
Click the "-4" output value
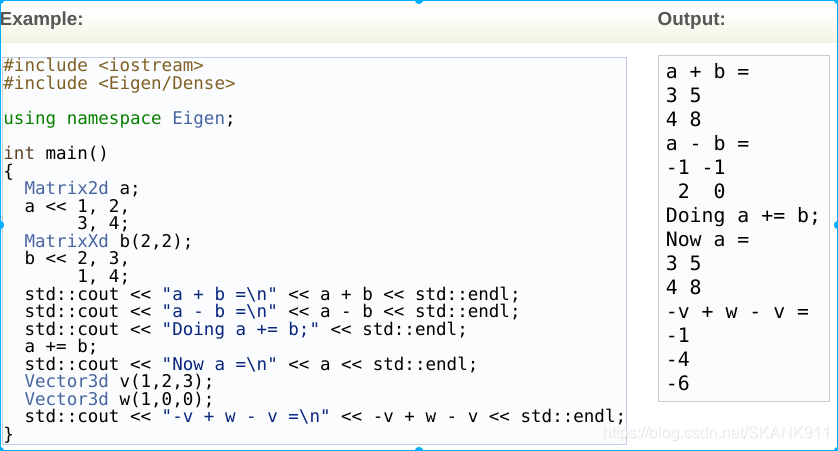678,359
